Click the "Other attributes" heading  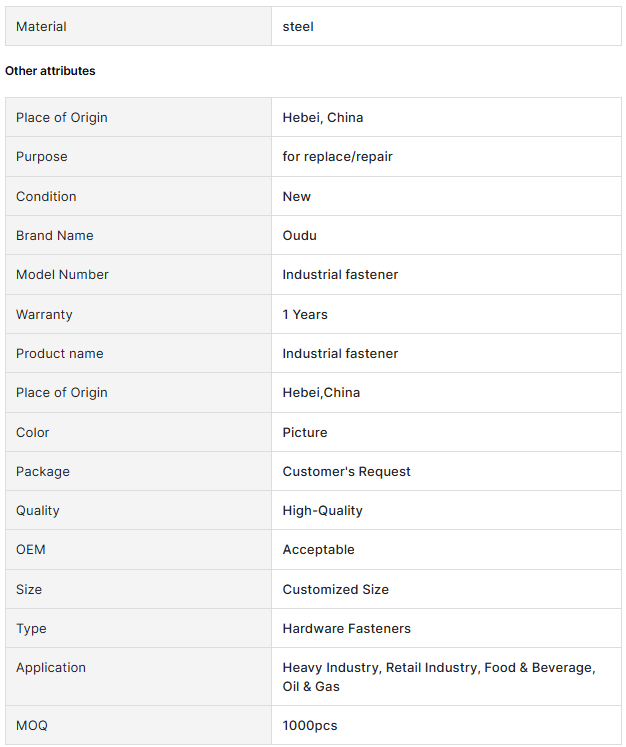[50, 71]
